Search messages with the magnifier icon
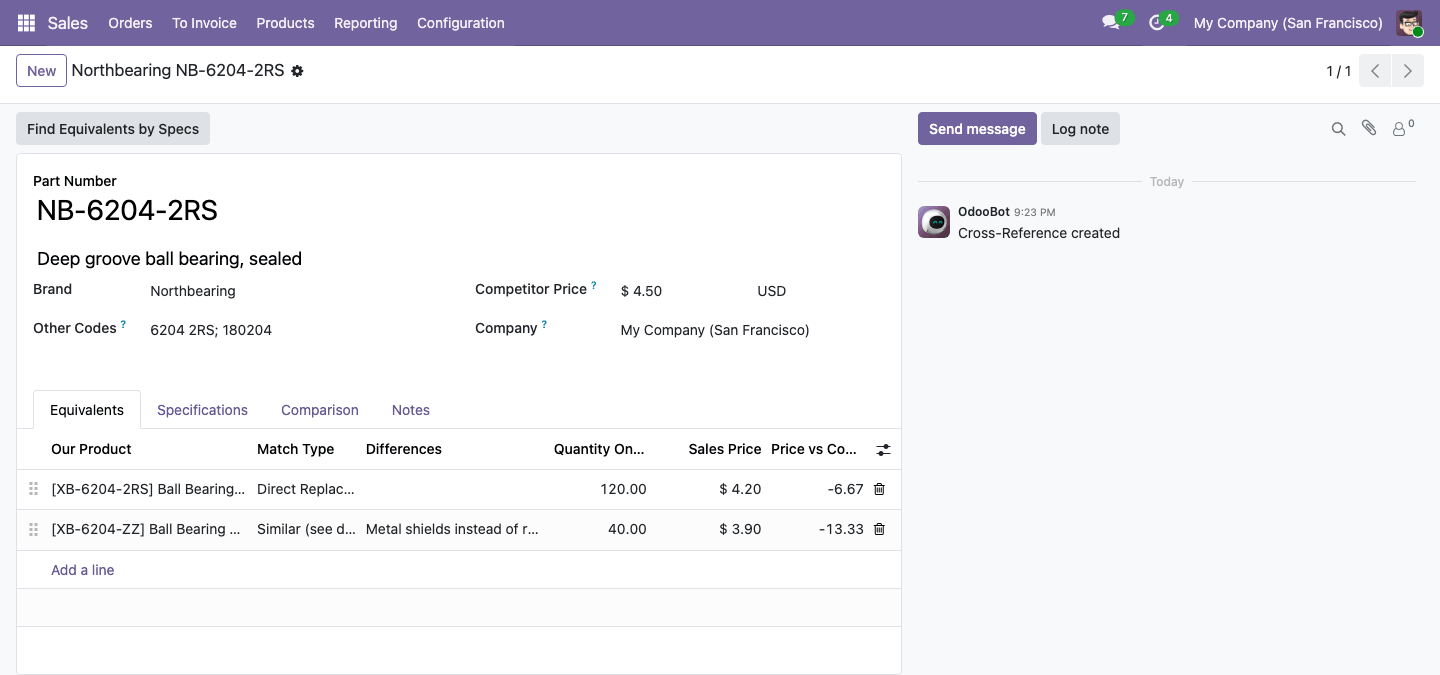 [x=1338, y=129]
